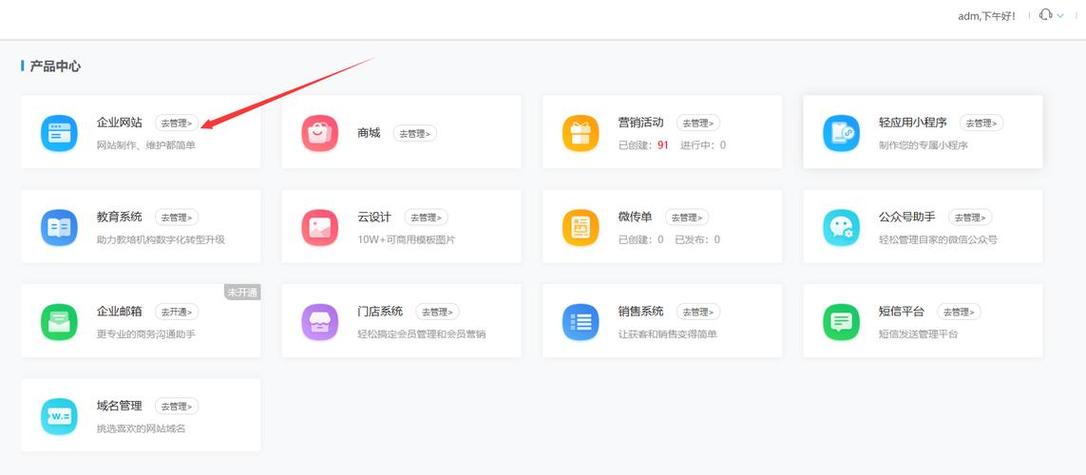Click the 教育系统 open book icon

59,227
